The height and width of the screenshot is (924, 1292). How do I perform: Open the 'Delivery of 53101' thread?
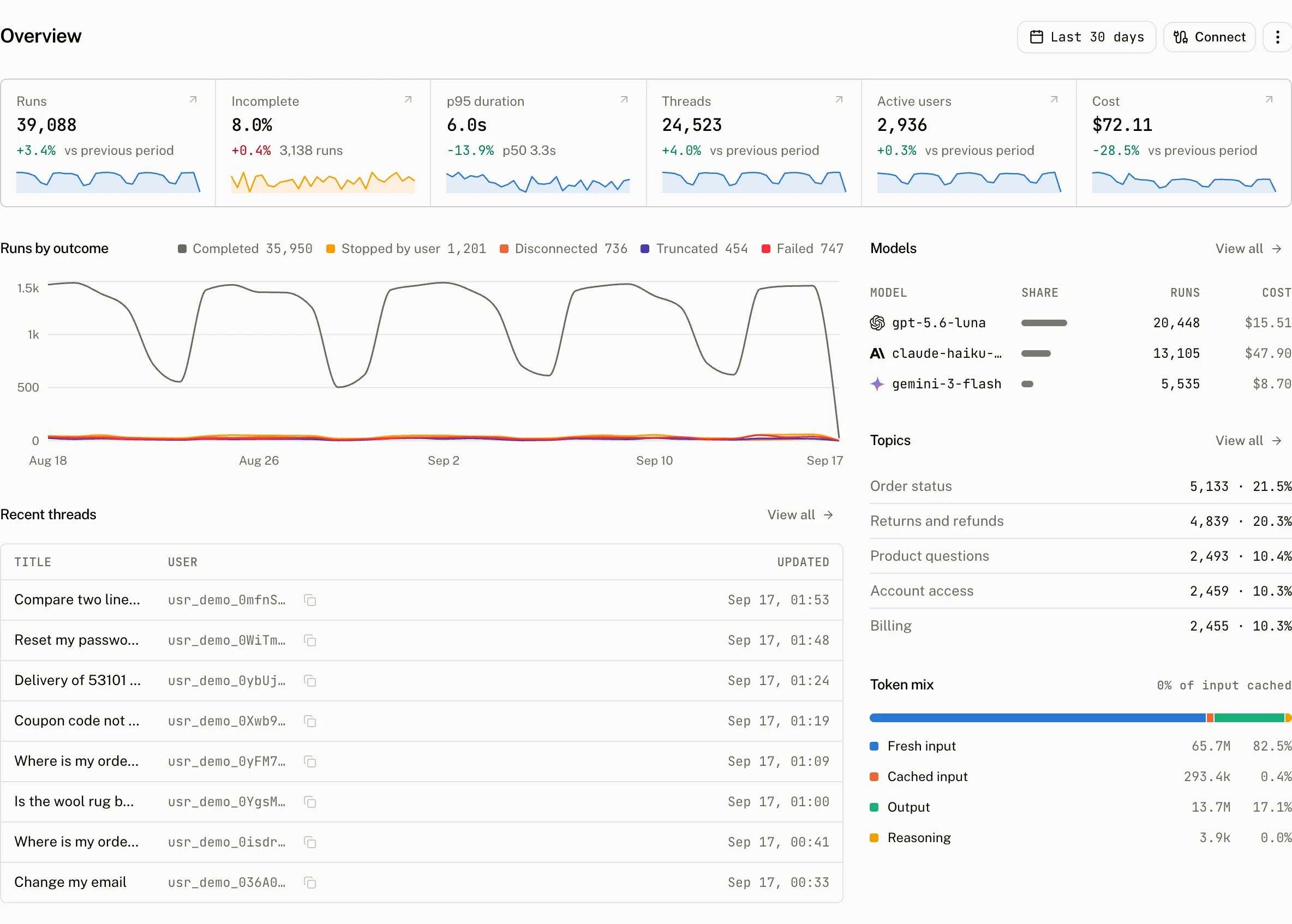pos(77,681)
